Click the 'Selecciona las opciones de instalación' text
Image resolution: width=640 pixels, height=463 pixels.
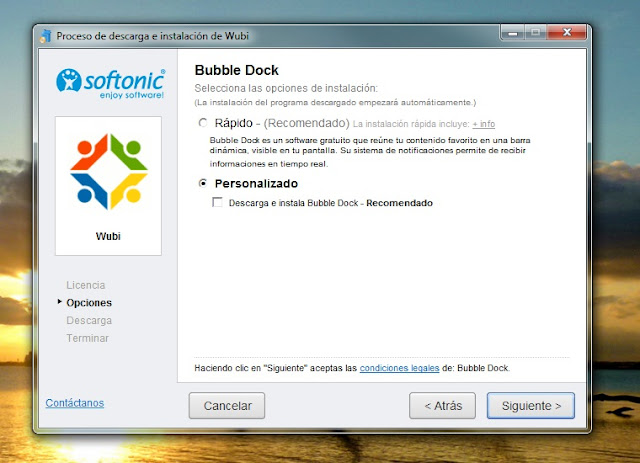[286, 88]
